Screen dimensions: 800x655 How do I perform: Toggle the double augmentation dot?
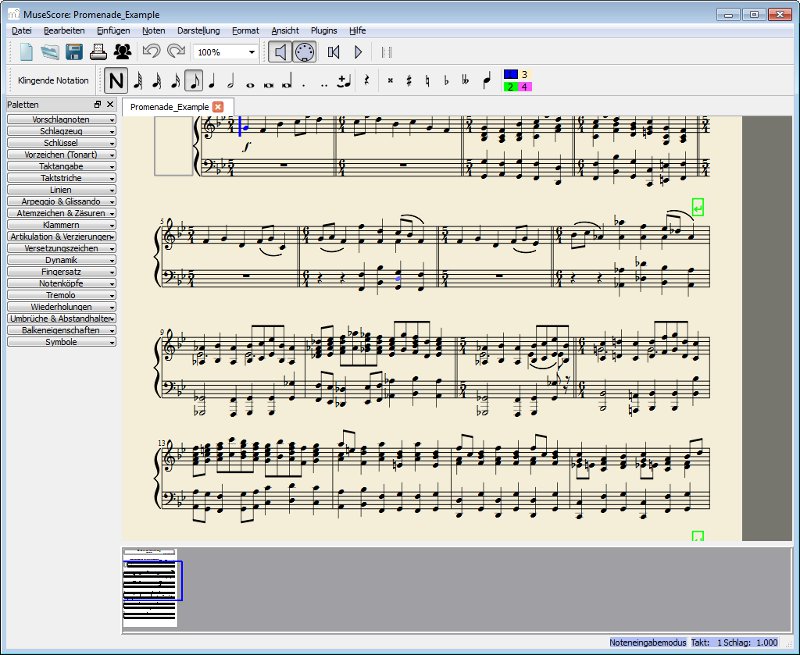coord(323,85)
